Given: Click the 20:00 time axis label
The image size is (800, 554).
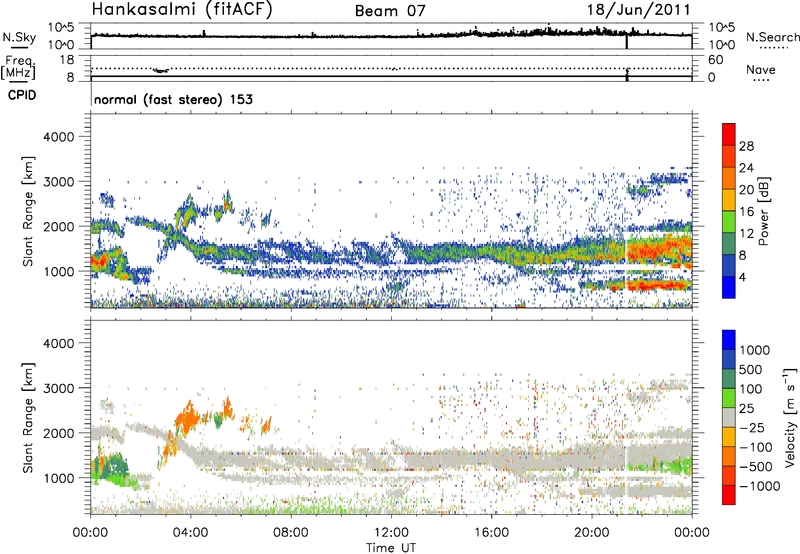Looking at the screenshot, I should pos(591,533).
